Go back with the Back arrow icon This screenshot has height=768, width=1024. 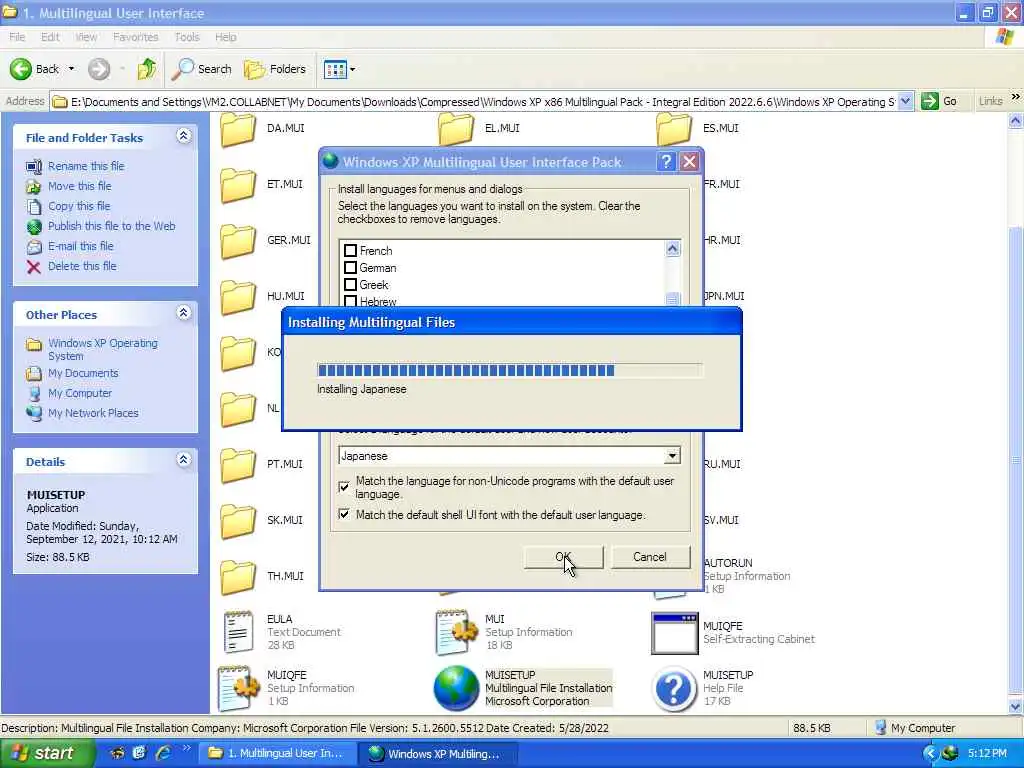coord(20,69)
